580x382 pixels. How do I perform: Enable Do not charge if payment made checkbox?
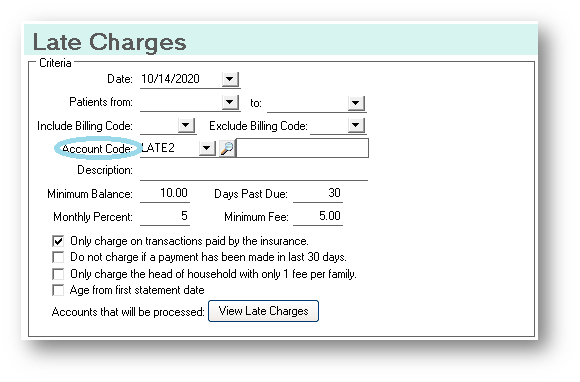point(58,257)
